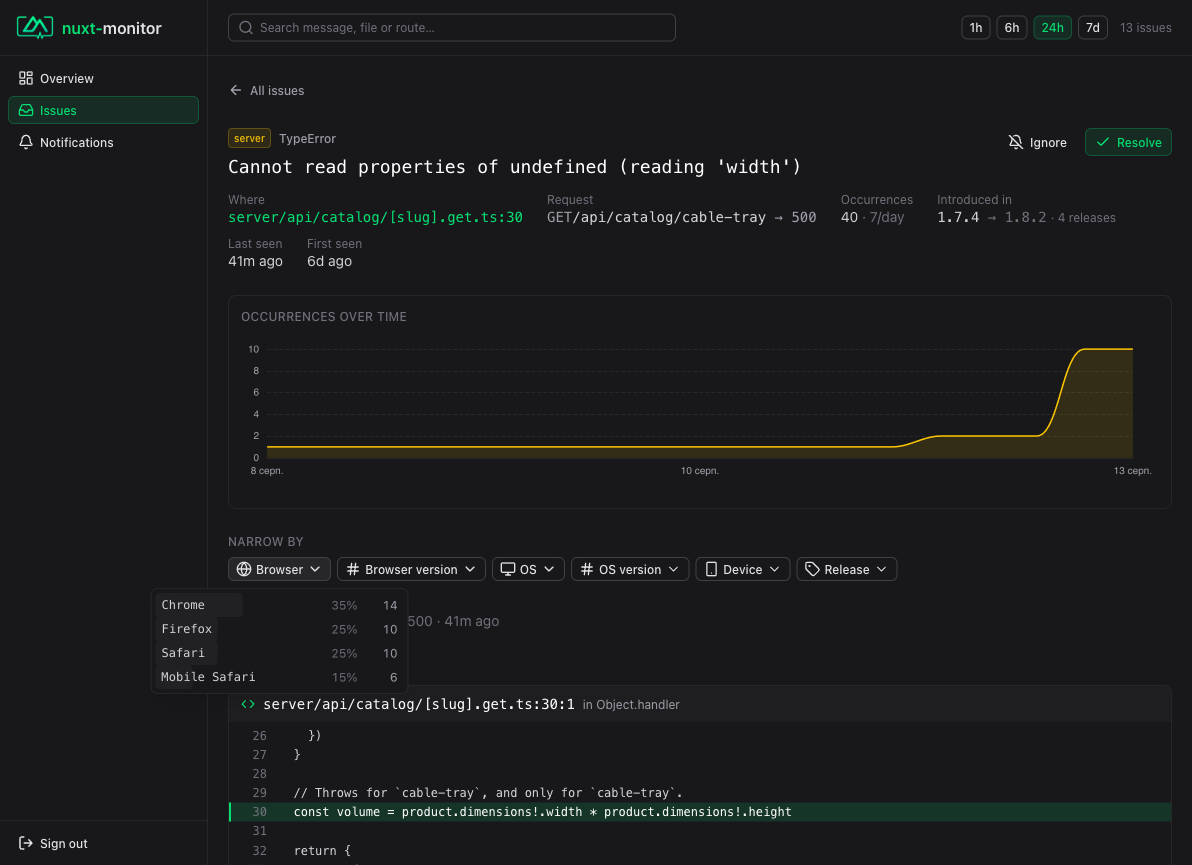Open the Release dropdown chevron

[x=882, y=569]
